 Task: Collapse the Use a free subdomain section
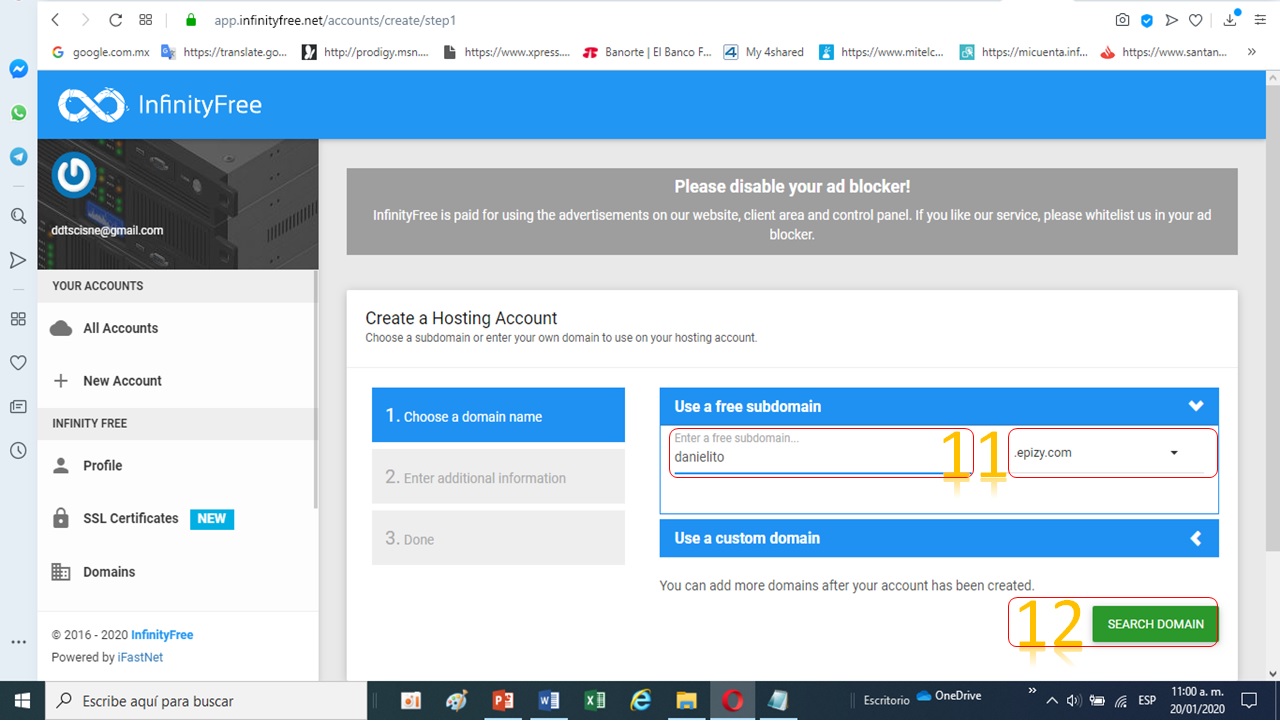1195,406
